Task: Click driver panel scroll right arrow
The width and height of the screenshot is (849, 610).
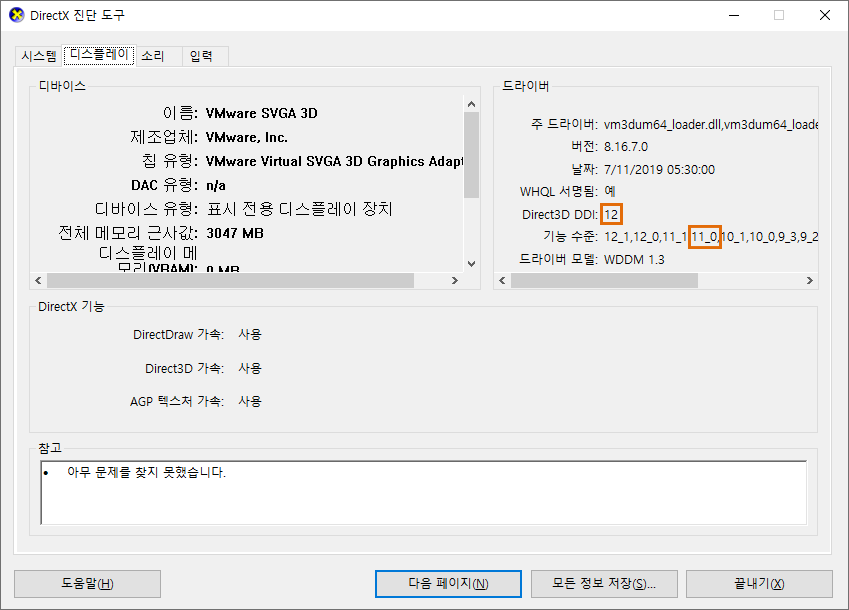Action: pos(809,280)
